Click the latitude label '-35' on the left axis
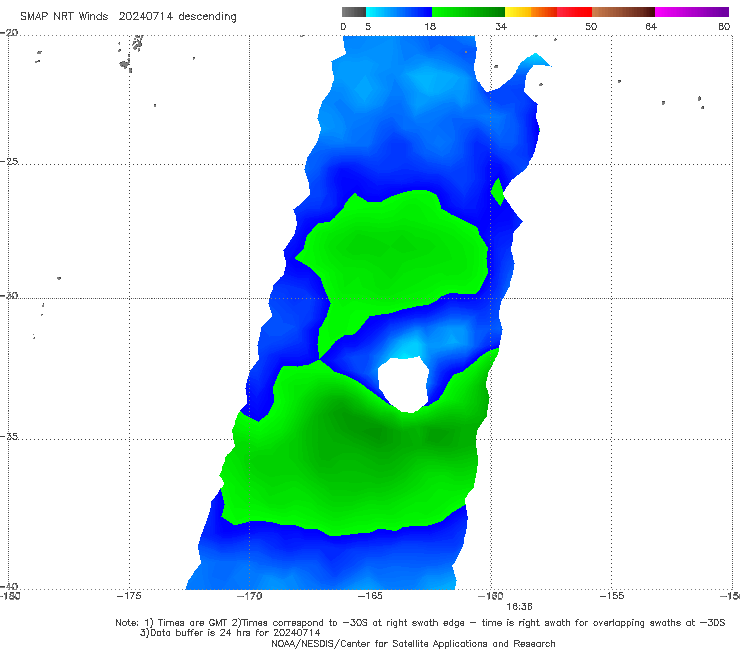Screen dimensions: 740x650 click(x=9, y=436)
